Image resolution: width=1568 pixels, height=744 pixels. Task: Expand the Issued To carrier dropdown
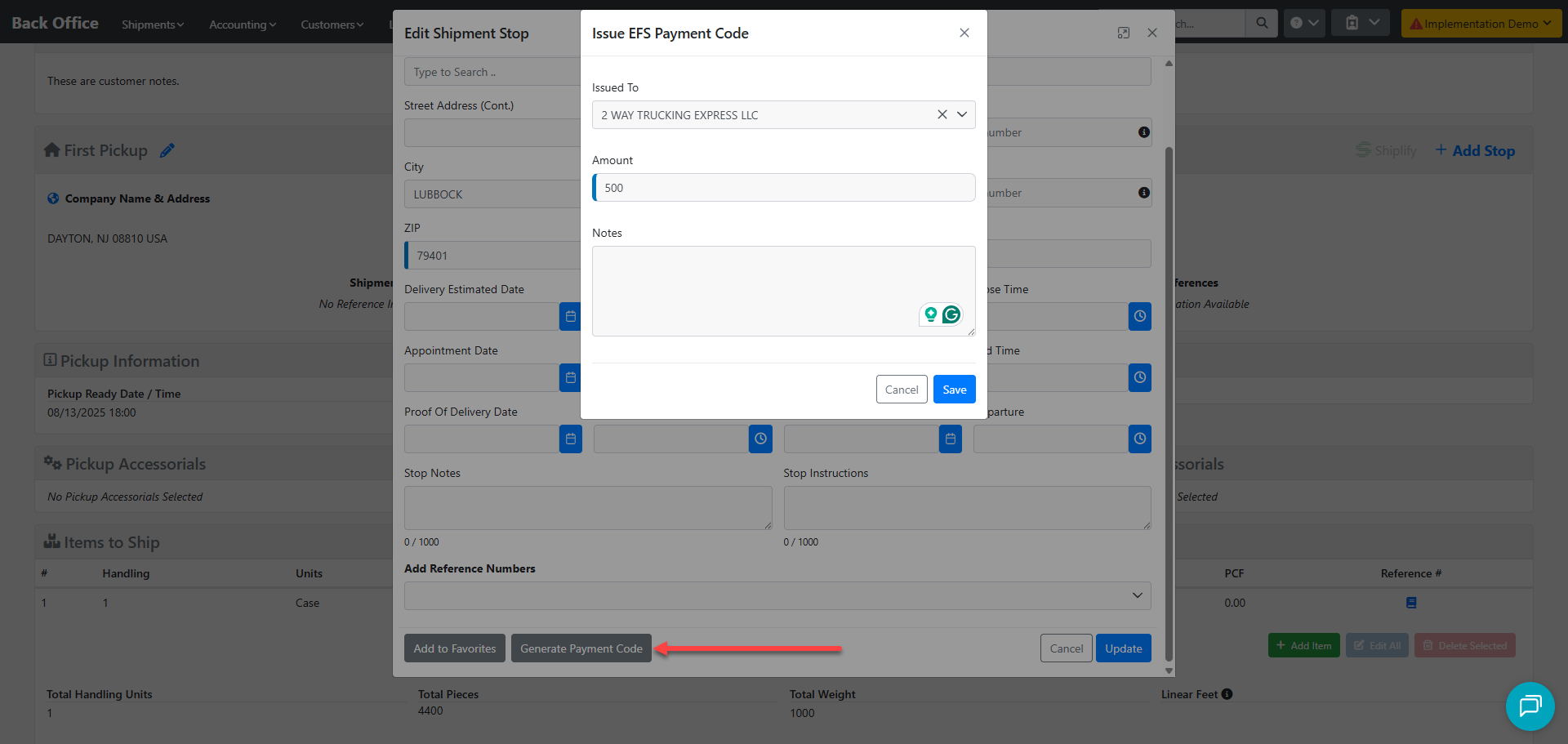(x=962, y=114)
